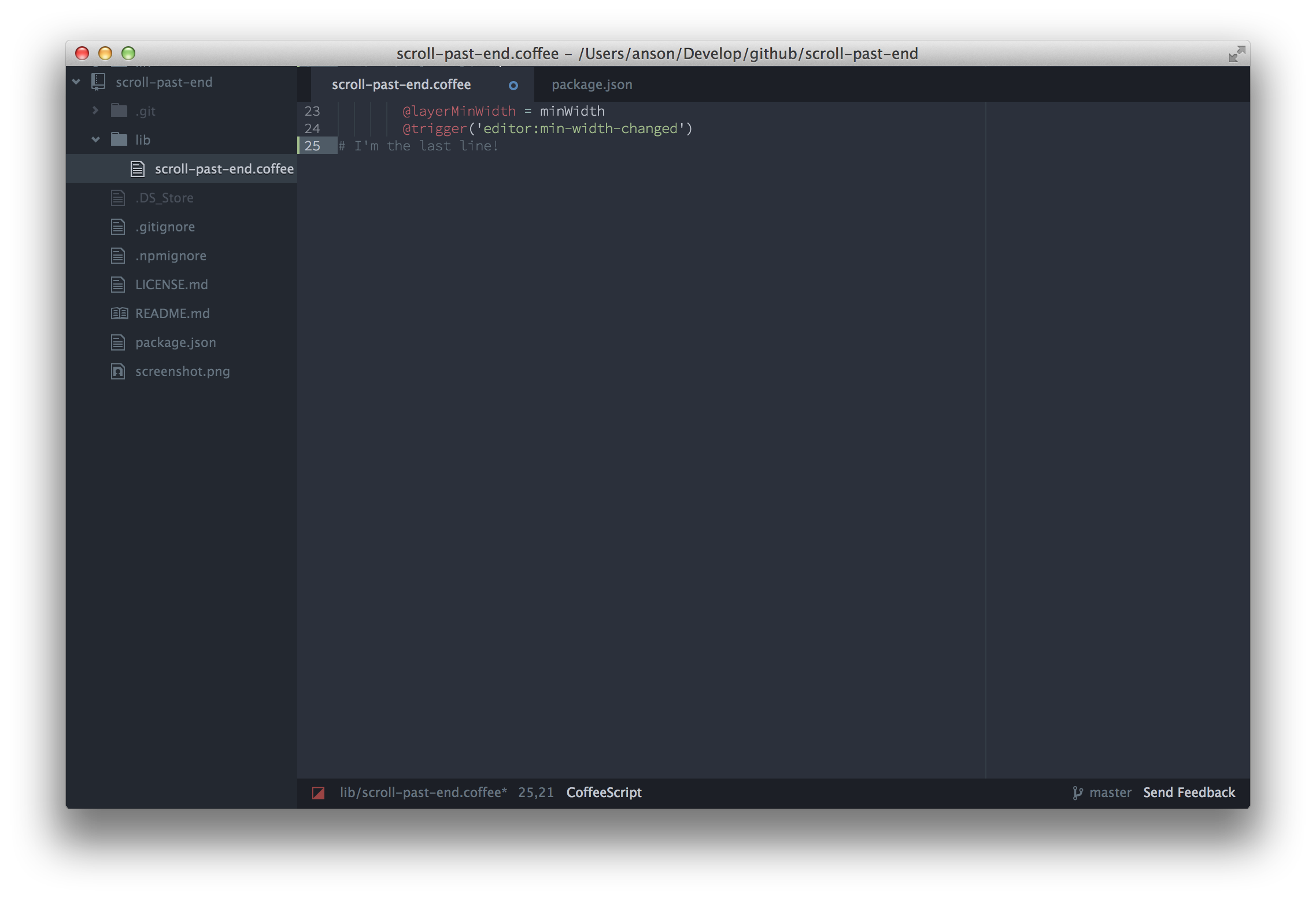Image resolution: width=1316 pixels, height=900 pixels.
Task: Click the lib folder icon
Action: [x=119, y=139]
